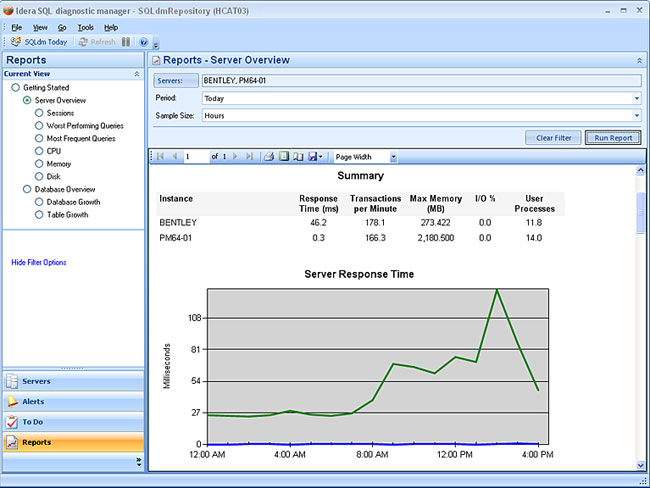Open the toolbar options overflow arrow
The image size is (650, 488).
[x=156, y=45]
